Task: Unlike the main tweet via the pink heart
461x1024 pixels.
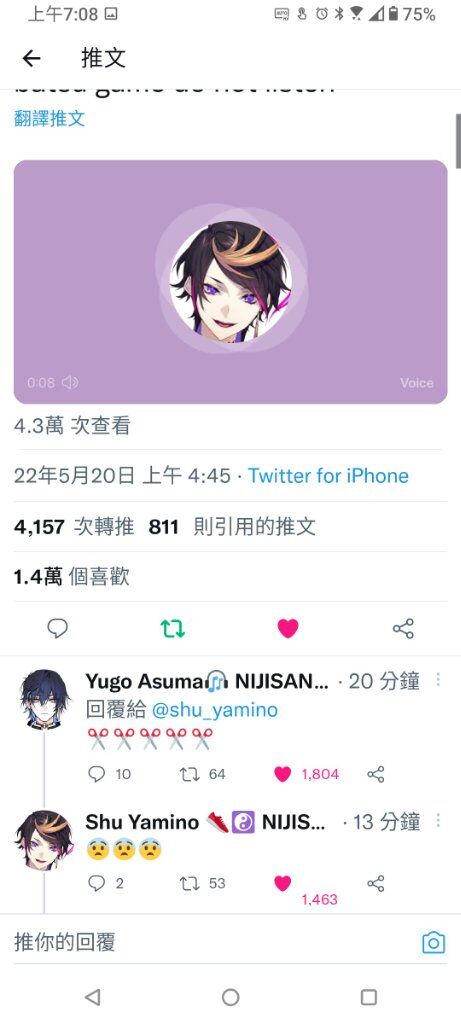Action: 287,628
